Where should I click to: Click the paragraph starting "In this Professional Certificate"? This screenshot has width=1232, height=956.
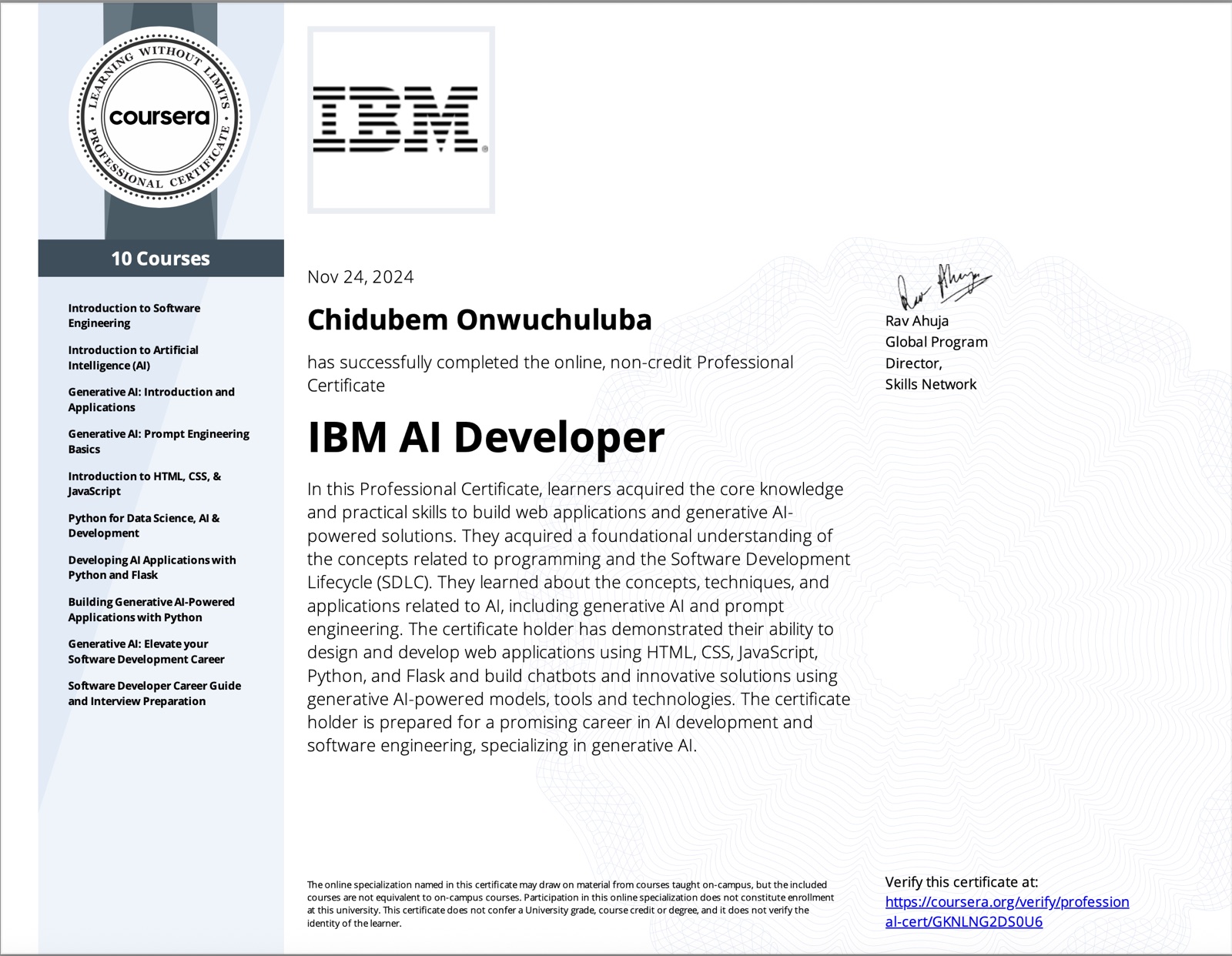[x=579, y=617]
